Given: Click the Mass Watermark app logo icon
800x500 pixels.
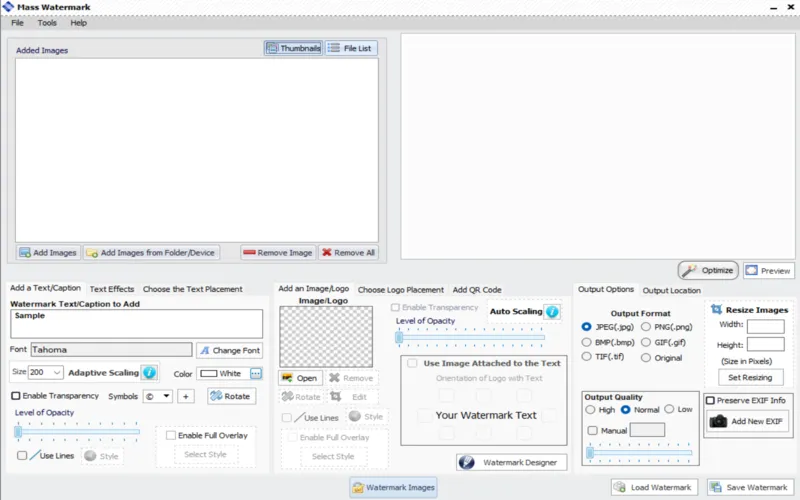Looking at the screenshot, I should point(8,7).
